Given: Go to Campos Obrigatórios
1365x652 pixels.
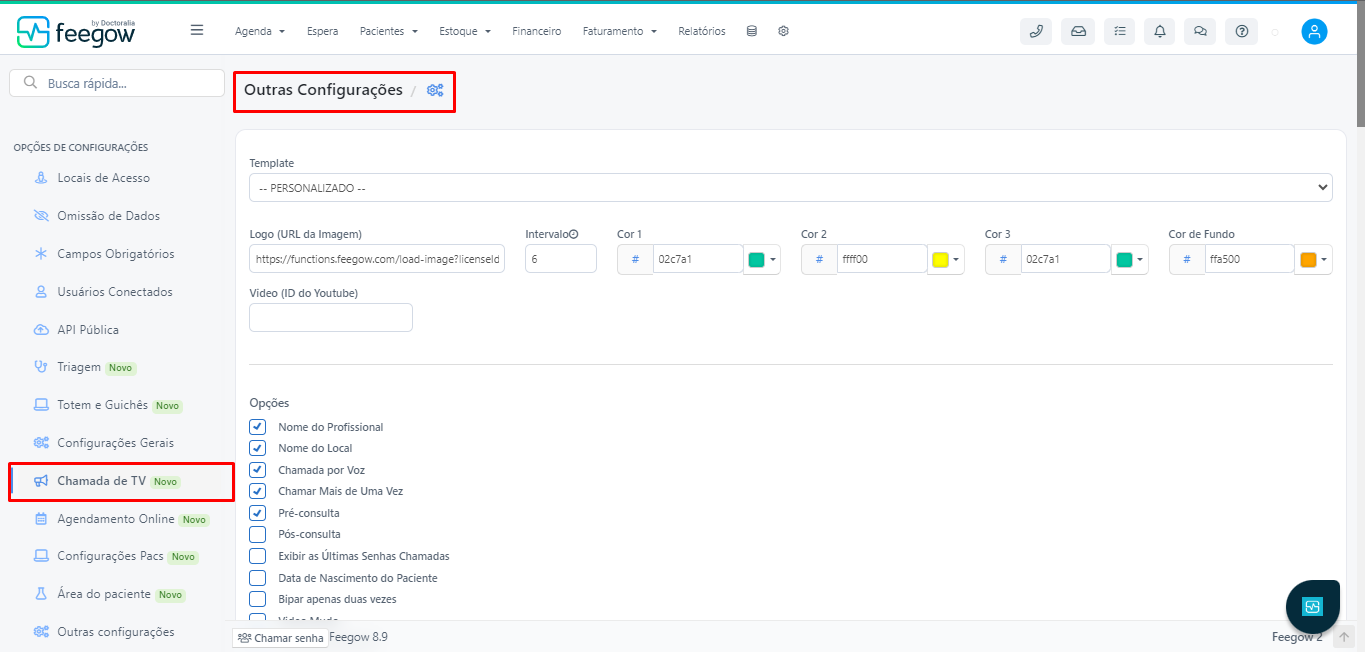Looking at the screenshot, I should click(x=116, y=254).
